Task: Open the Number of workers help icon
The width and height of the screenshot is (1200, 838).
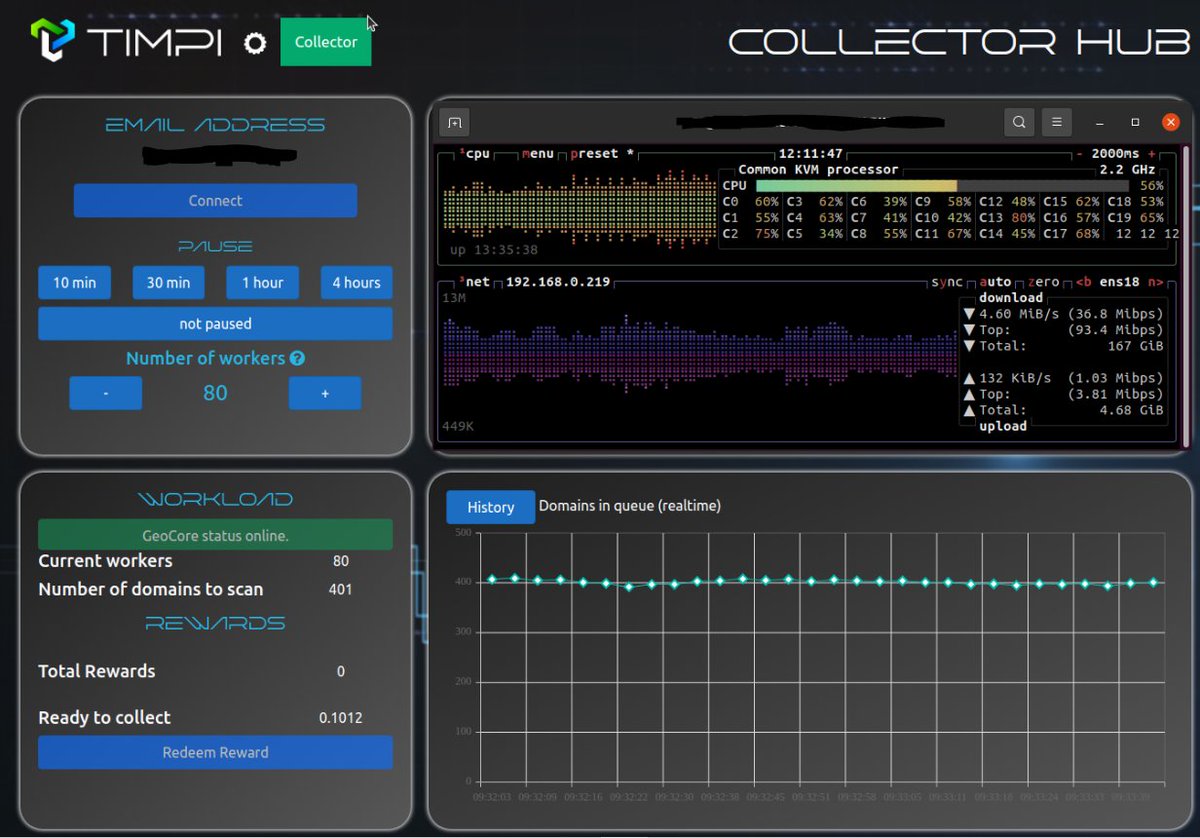Action: click(x=297, y=358)
